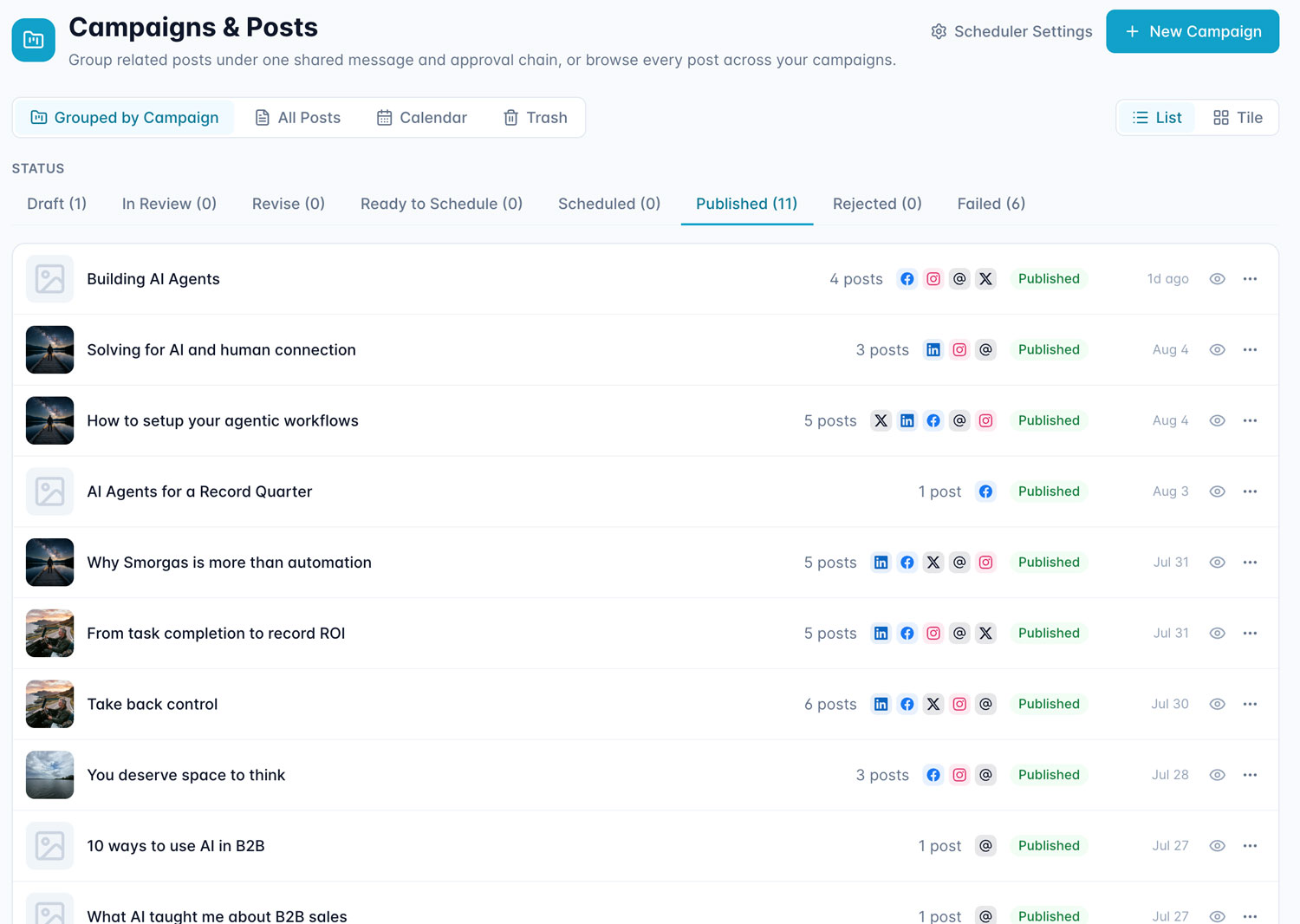Click Instagram icon in Why Smorgas row
The height and width of the screenshot is (924, 1300).
(985, 563)
